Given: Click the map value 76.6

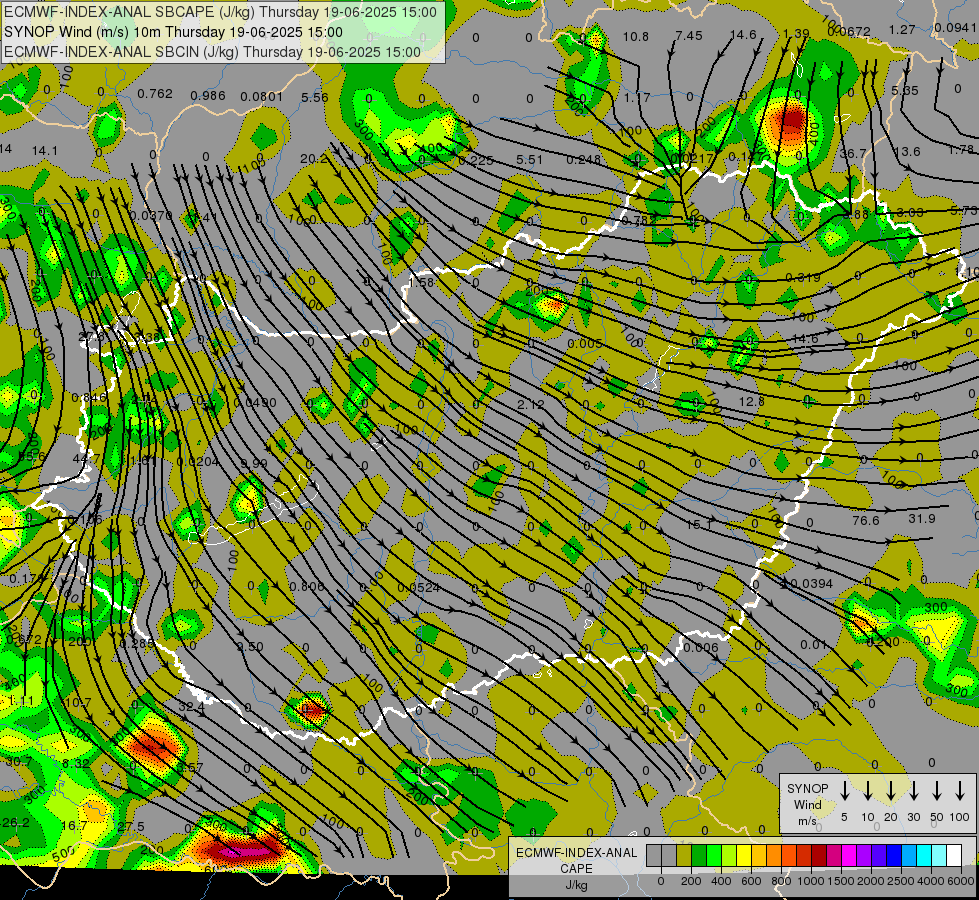Looking at the screenshot, I should point(865,520).
